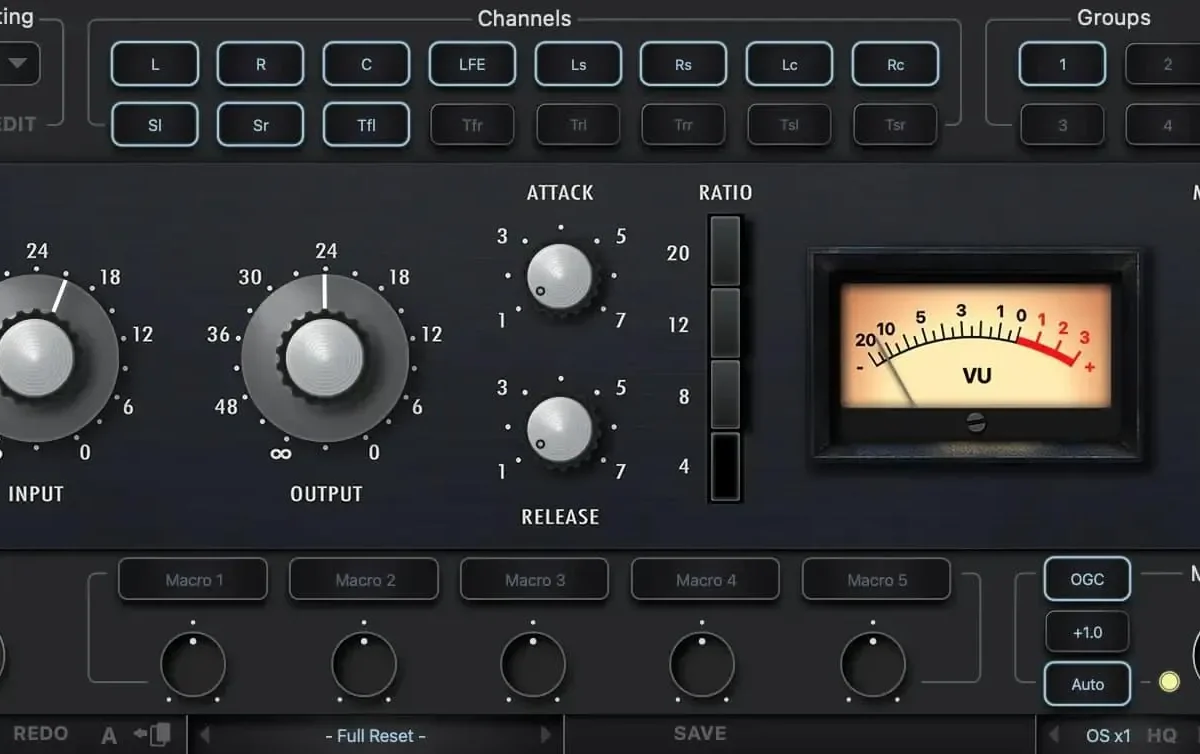Click the SAVE button
Screen dimensions: 1200x754
(x=700, y=734)
